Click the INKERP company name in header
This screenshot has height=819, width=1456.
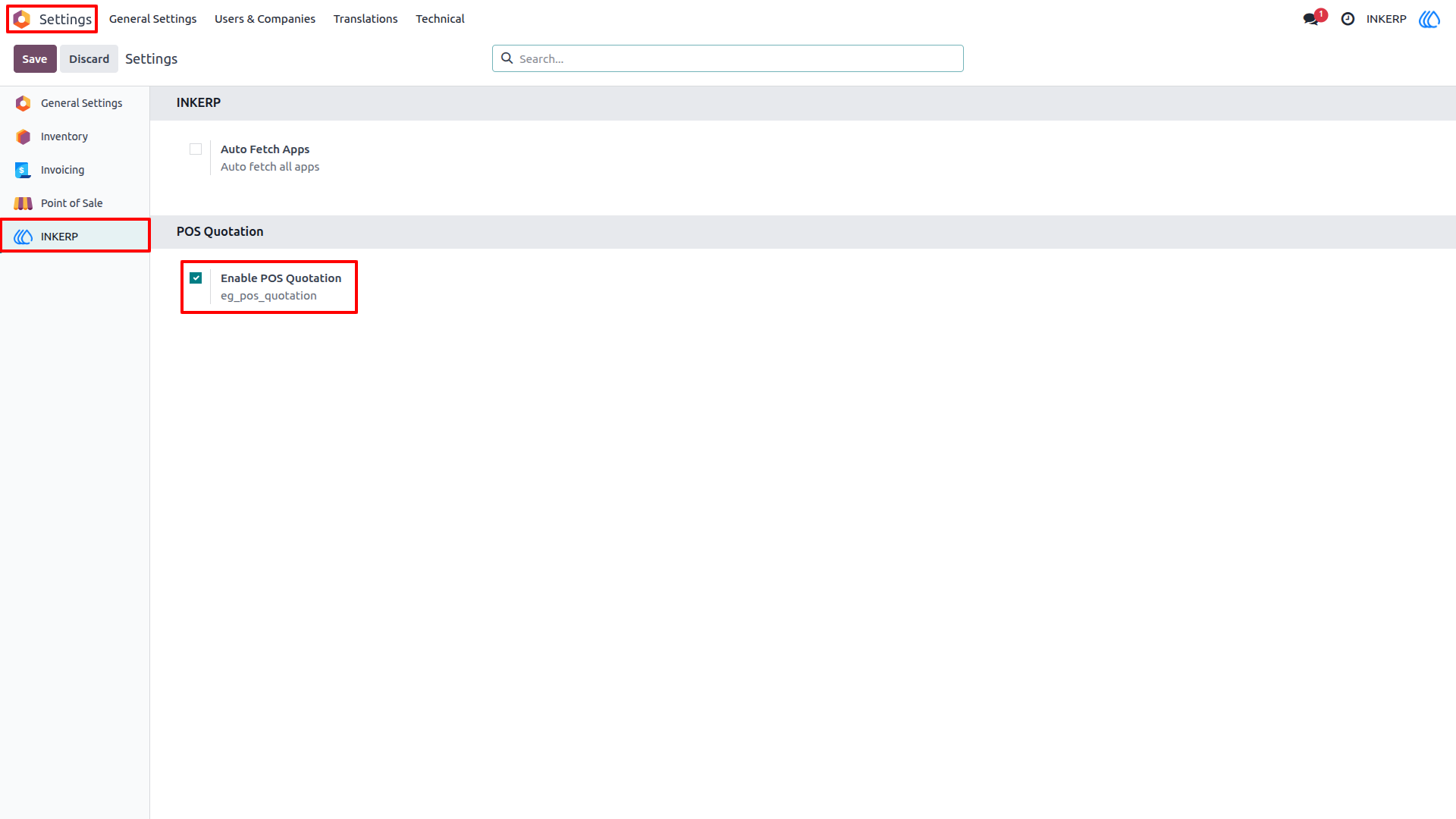point(1386,19)
